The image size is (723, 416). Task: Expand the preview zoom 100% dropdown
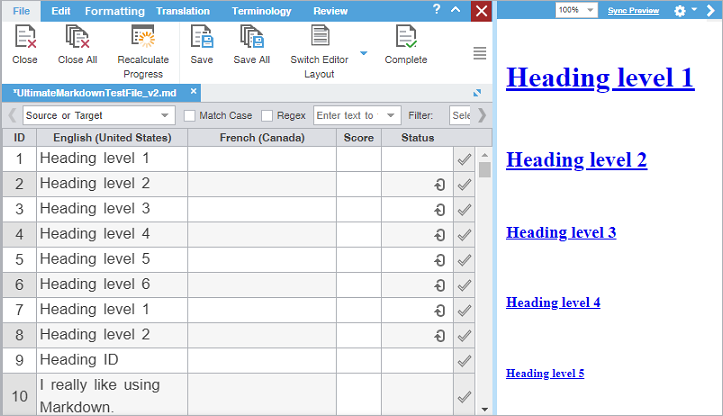[576, 10]
